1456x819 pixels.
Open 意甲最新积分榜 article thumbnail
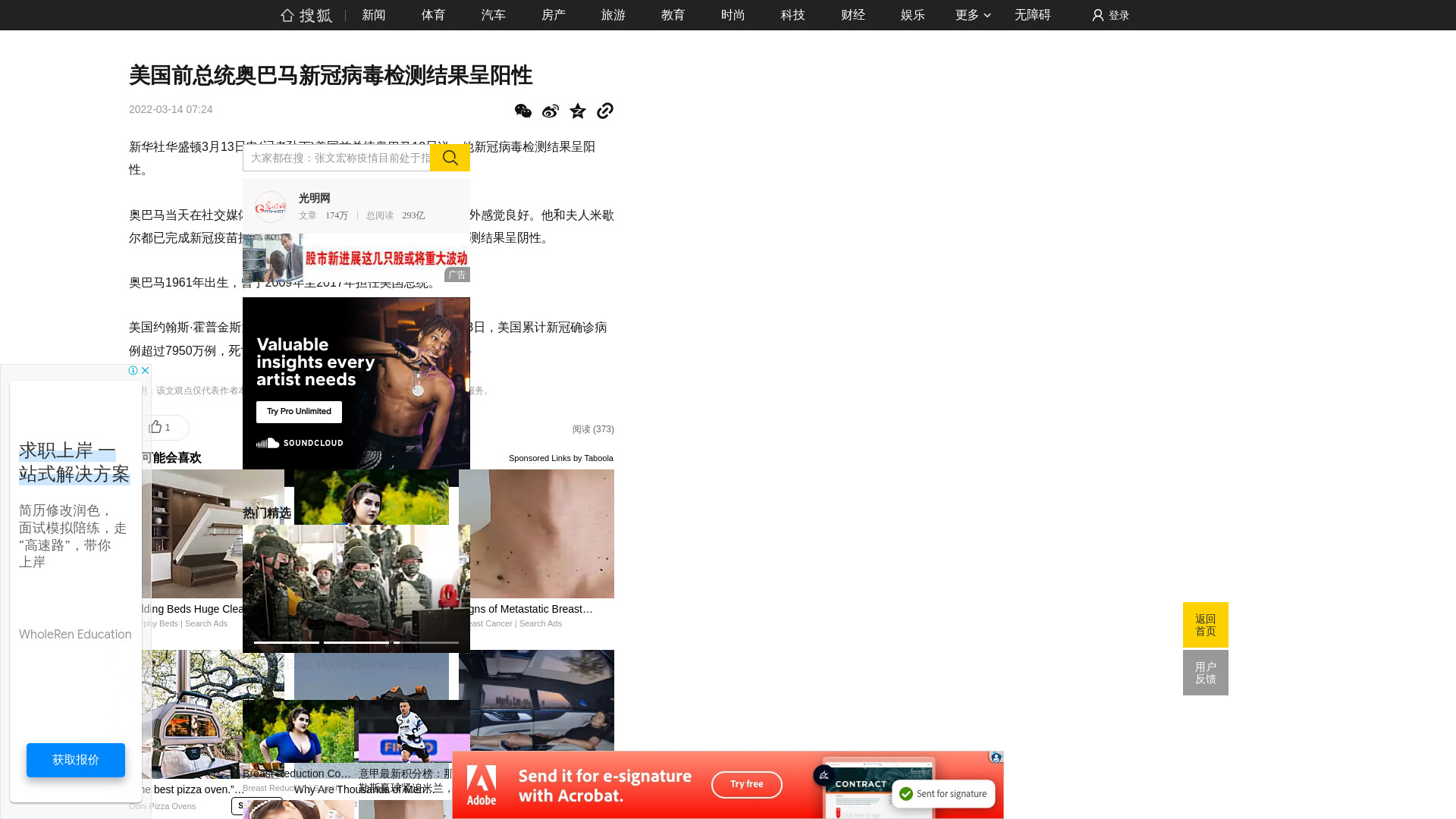(414, 730)
